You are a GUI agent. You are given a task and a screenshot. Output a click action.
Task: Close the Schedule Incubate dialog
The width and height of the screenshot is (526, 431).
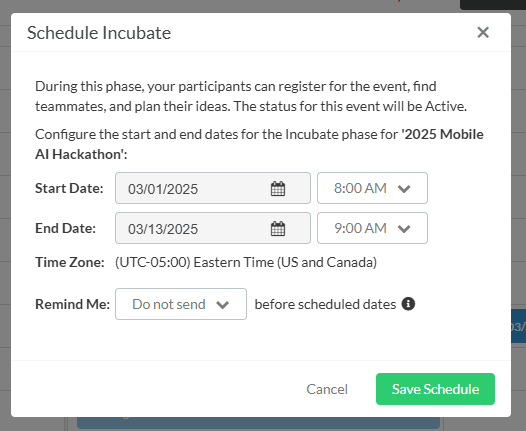tap(483, 33)
